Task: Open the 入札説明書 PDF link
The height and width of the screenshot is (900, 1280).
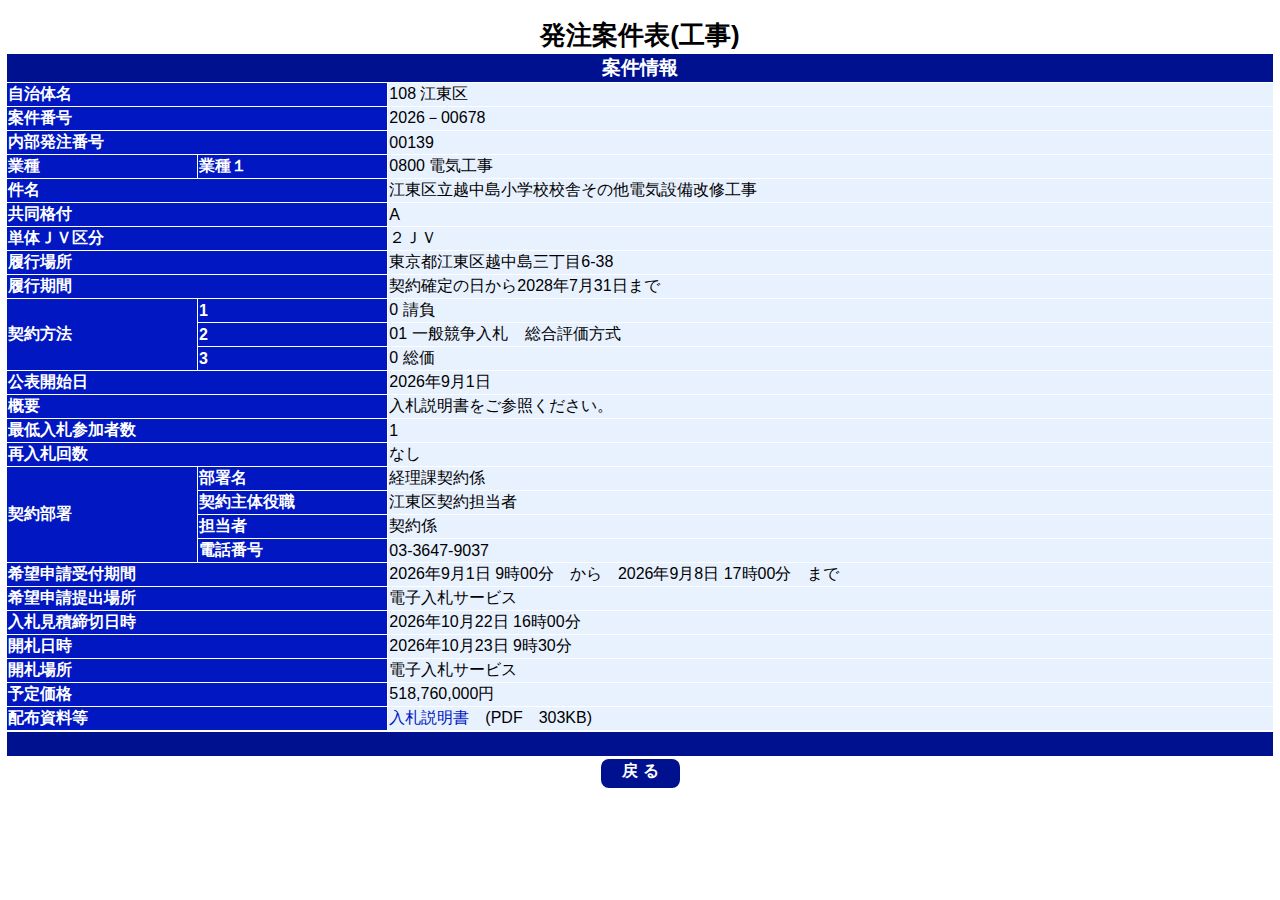Action: pyautogui.click(x=428, y=718)
